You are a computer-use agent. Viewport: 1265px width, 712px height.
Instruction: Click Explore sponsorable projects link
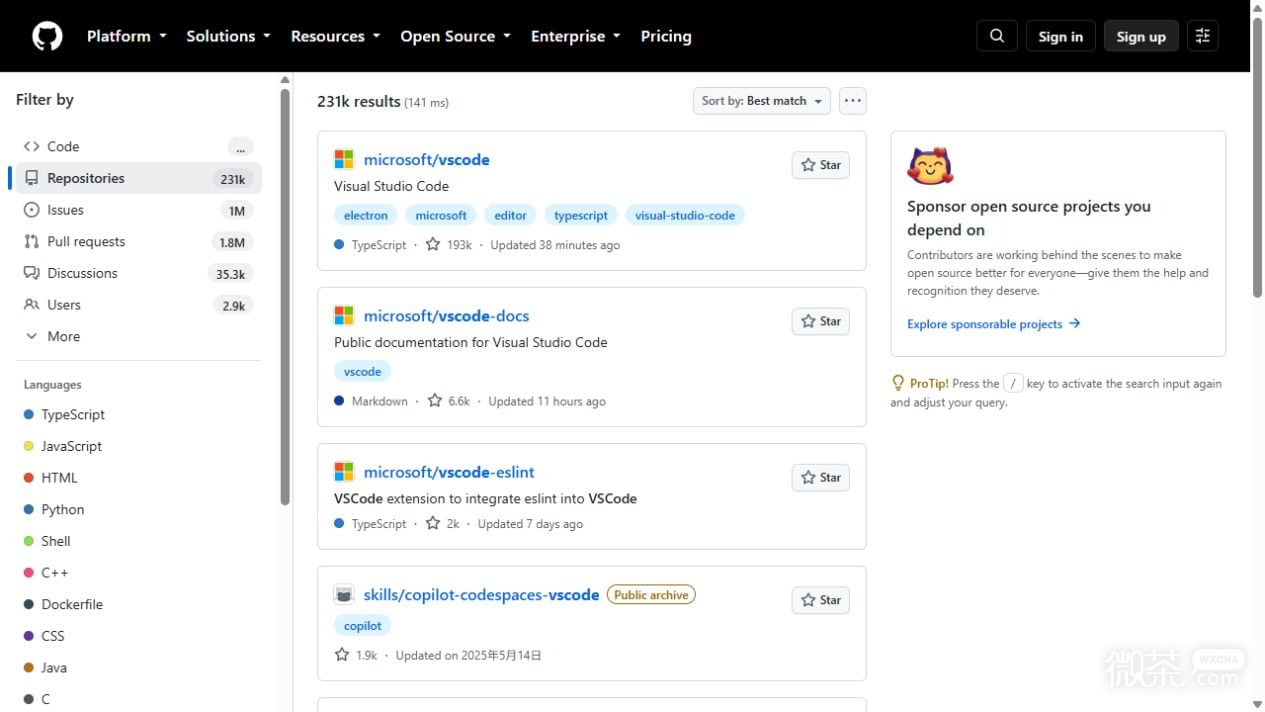994,324
